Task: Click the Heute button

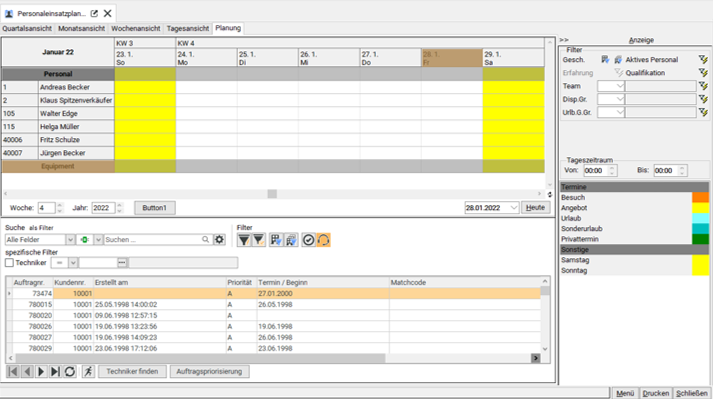Action: 535,207
